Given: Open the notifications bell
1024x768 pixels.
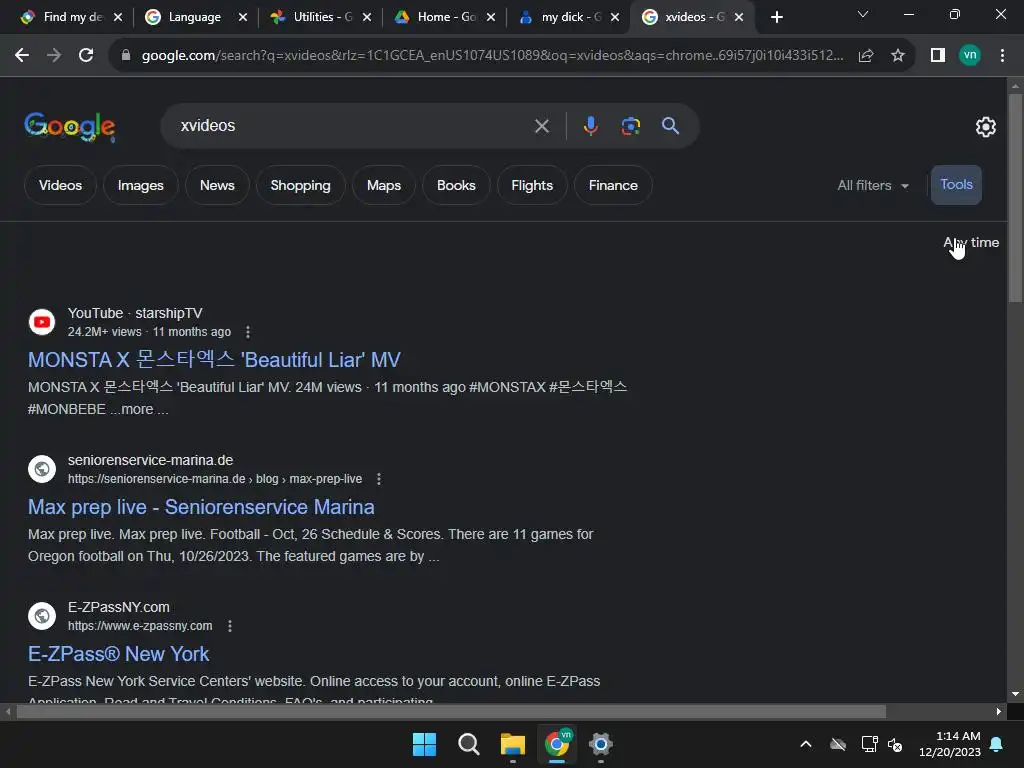Looking at the screenshot, I should 997,744.
